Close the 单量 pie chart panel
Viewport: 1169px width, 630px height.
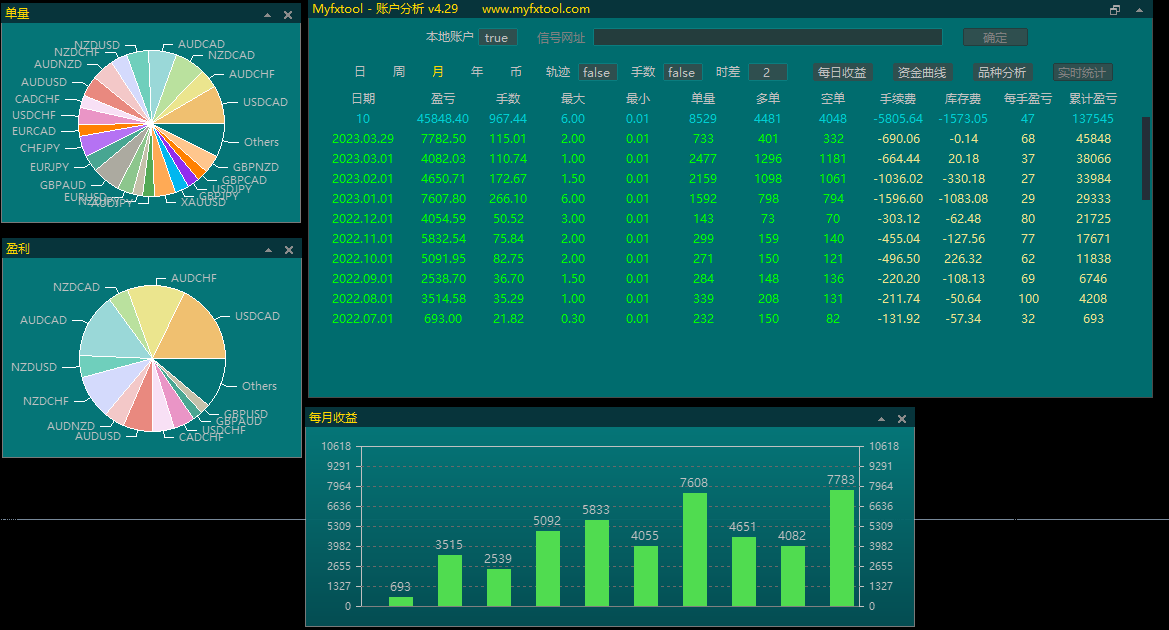(288, 15)
